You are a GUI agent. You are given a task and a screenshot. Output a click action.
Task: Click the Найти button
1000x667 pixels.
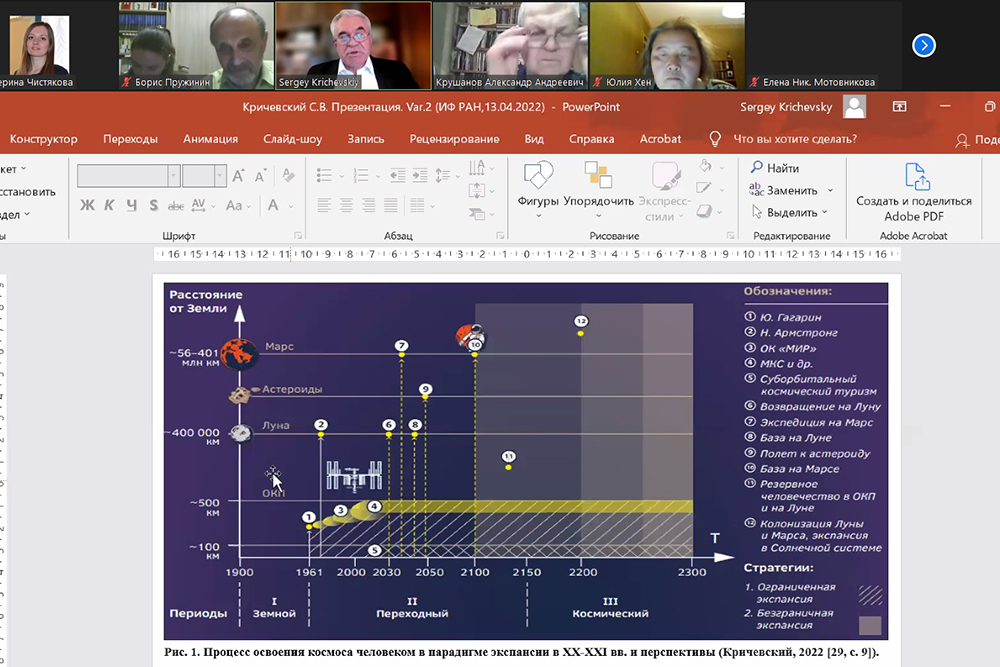tap(776, 168)
